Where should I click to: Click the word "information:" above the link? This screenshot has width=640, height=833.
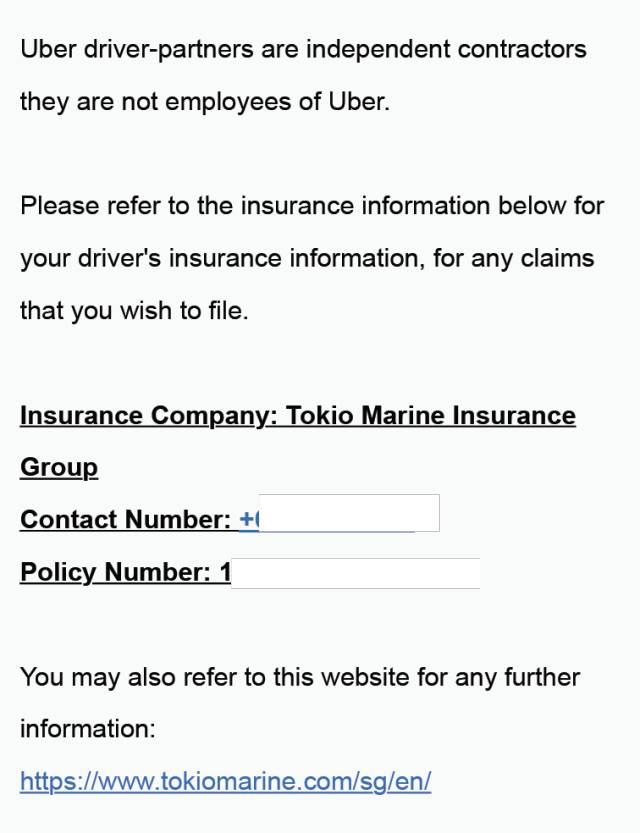tap(88, 729)
